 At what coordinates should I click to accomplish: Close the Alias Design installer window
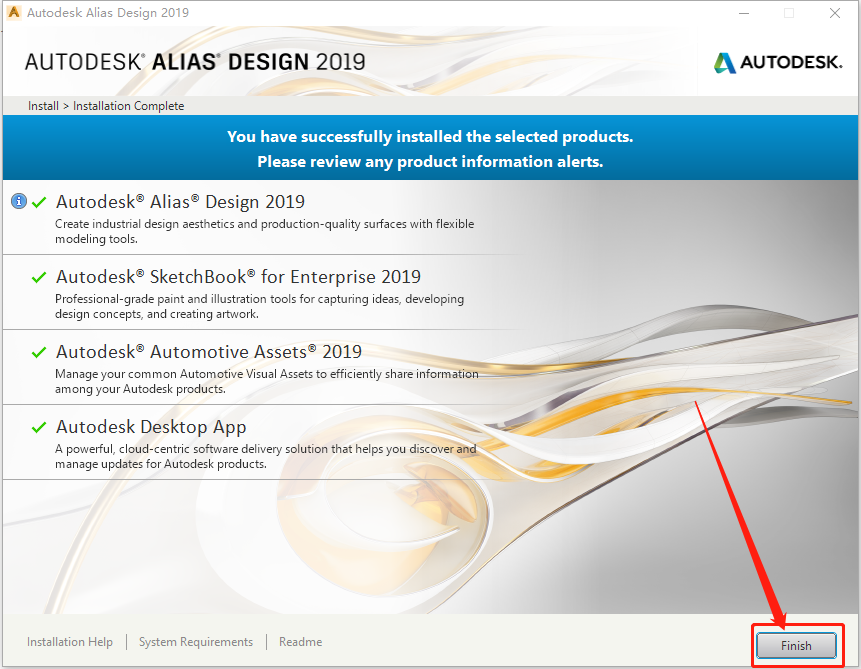click(835, 13)
